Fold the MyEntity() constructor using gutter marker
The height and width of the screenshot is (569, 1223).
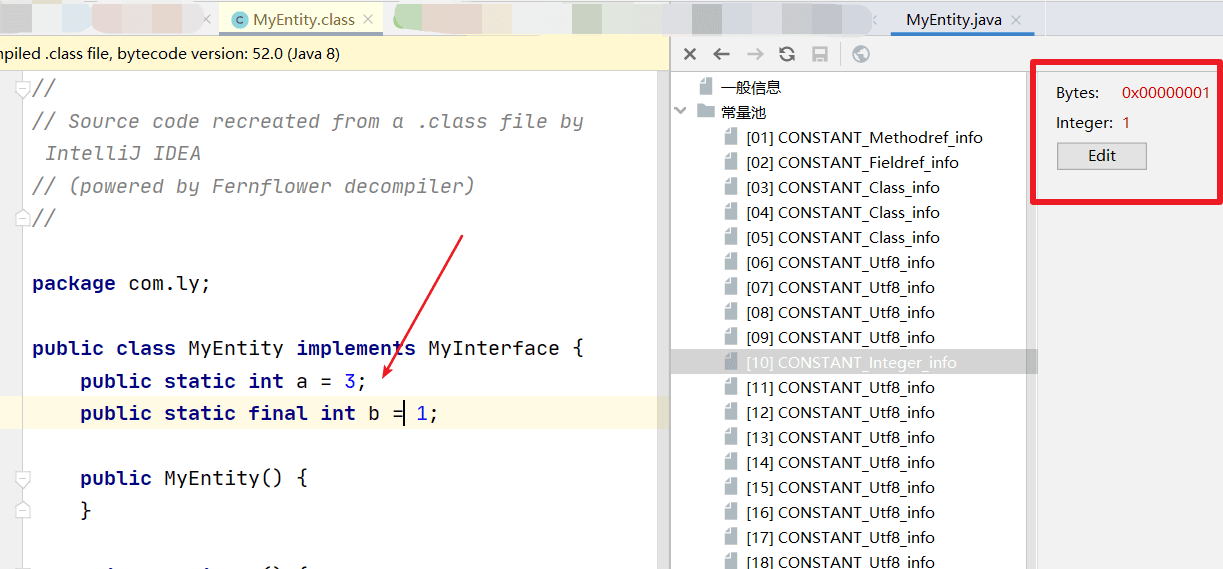click(23, 478)
